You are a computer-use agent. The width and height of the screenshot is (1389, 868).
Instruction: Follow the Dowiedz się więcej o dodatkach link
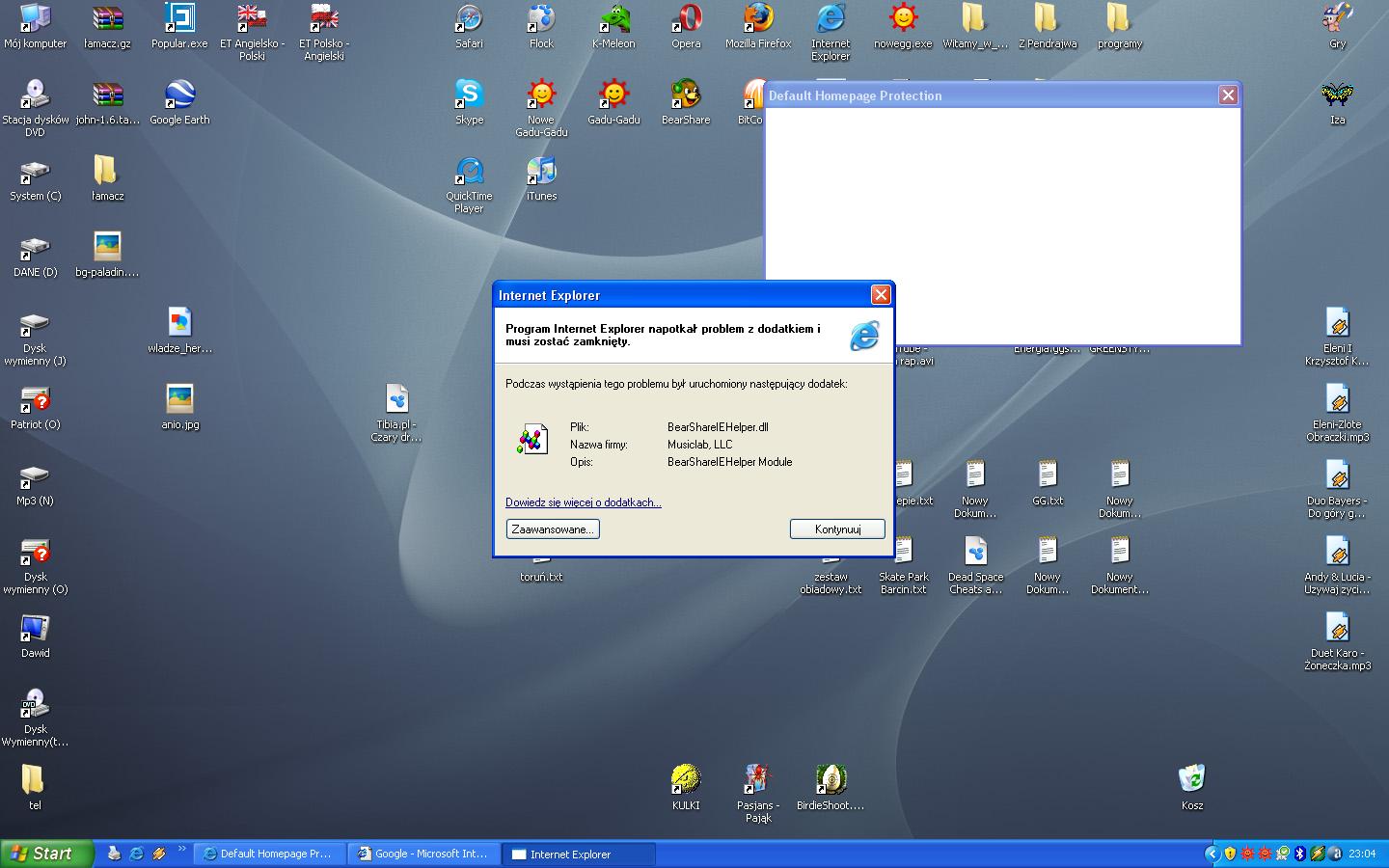(584, 502)
